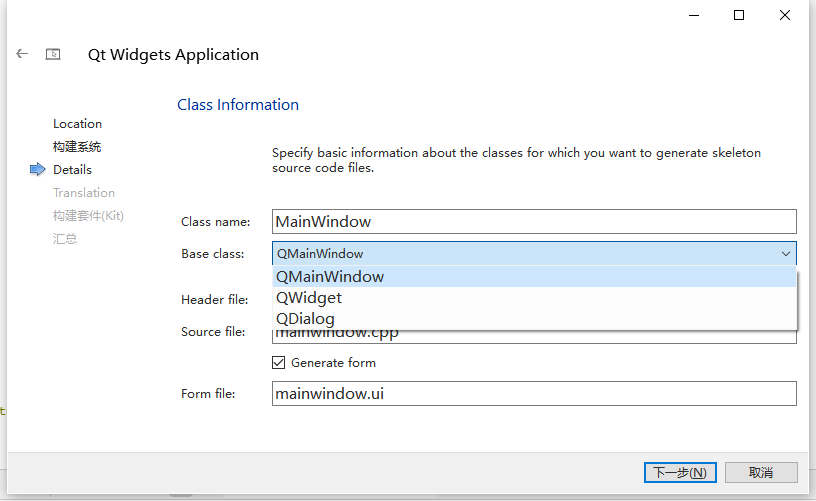The image size is (816, 501).
Task: Click the wizard window icon beside title
Action: point(53,54)
